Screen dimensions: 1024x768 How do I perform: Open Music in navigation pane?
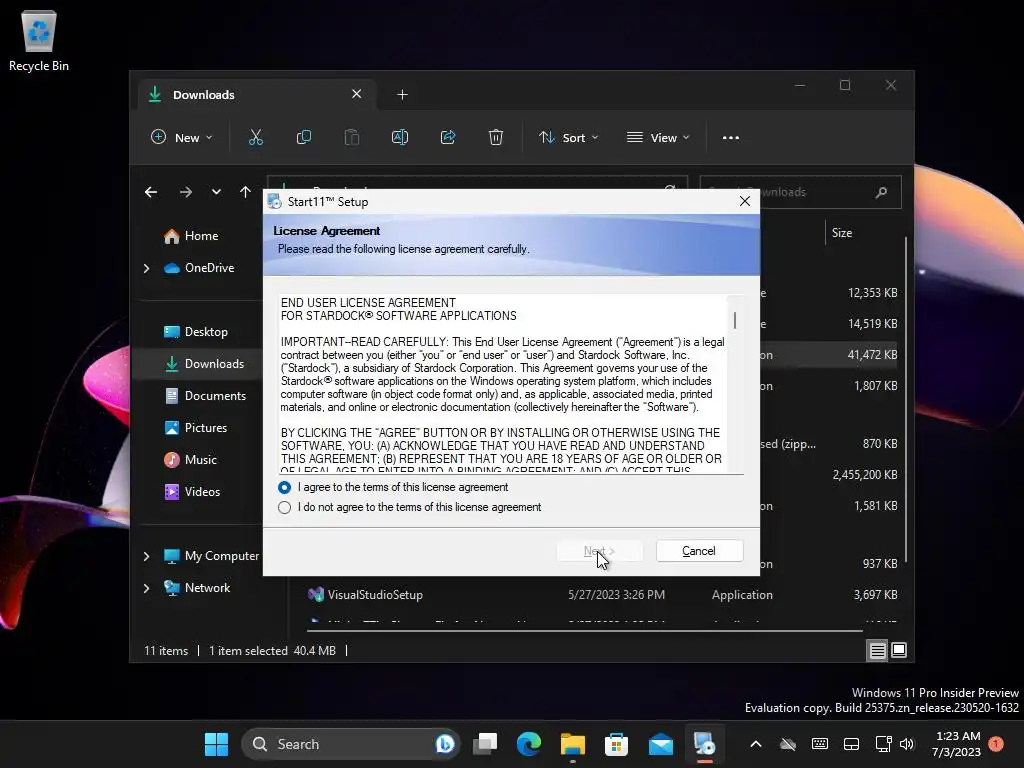(200, 460)
